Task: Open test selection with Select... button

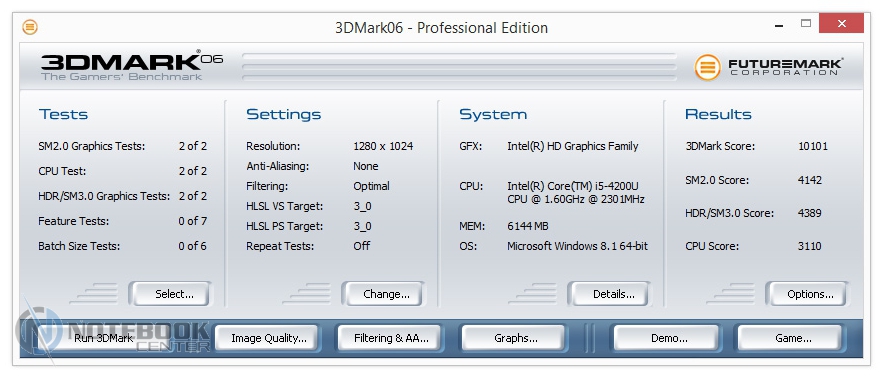Action: tap(170, 294)
